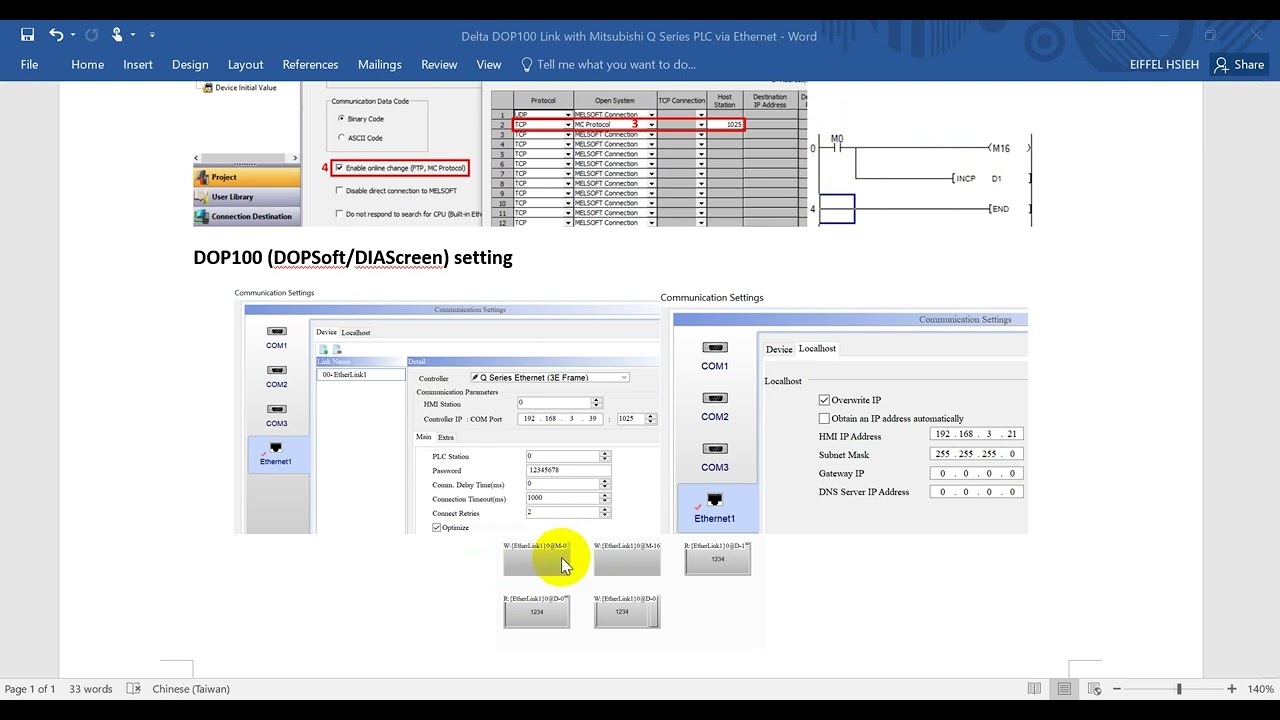Open the Localhost tab in the larger dialog image
Screen dimensions: 1280x720
click(x=817, y=349)
